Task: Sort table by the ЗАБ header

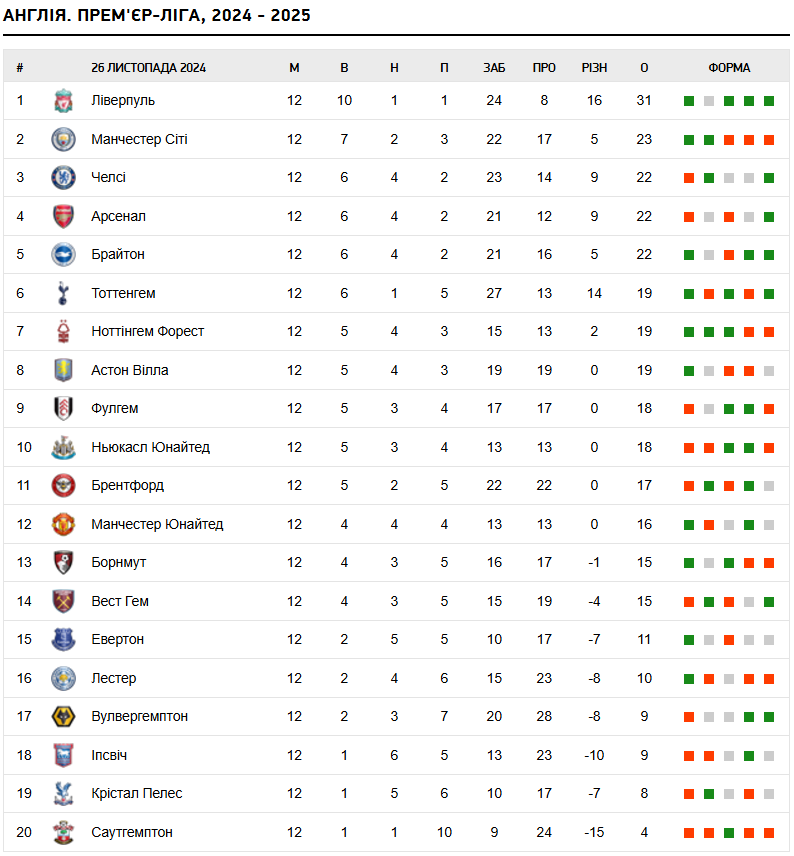Action: point(494,68)
